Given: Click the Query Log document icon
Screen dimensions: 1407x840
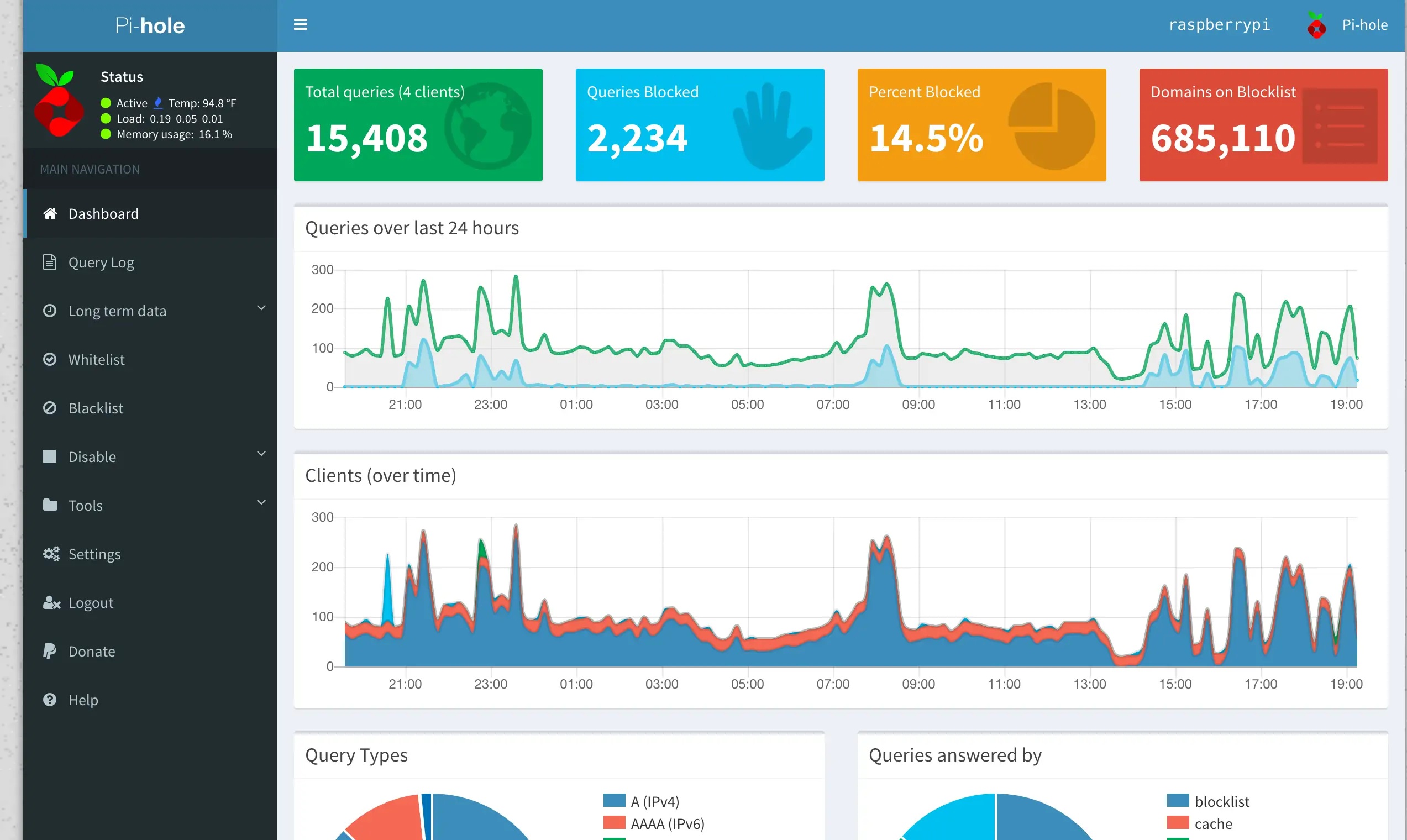Looking at the screenshot, I should [x=50, y=262].
